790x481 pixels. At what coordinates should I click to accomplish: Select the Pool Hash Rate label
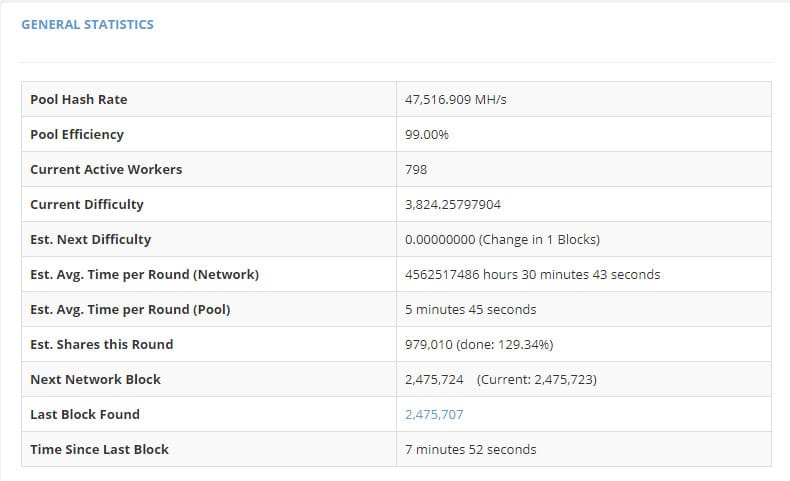pyautogui.click(x=79, y=99)
